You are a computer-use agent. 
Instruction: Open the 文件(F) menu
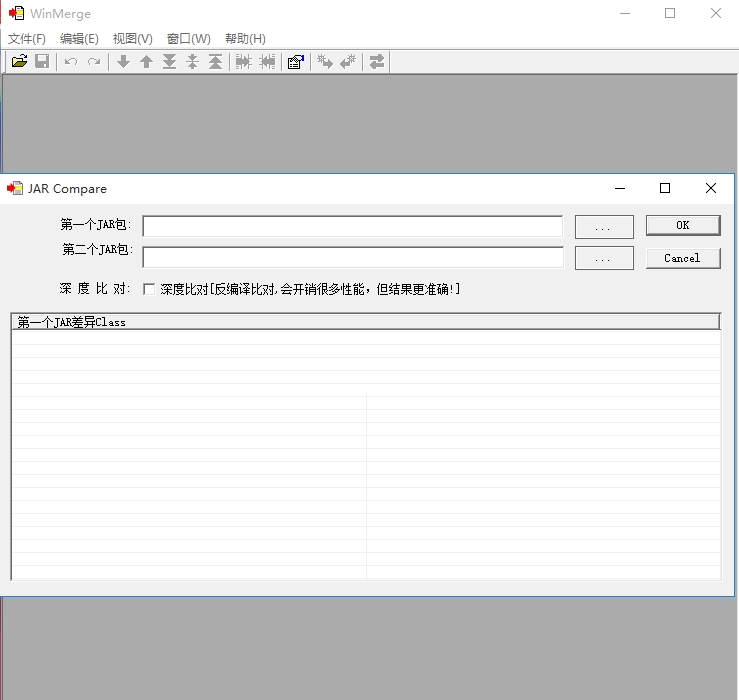tap(27, 39)
